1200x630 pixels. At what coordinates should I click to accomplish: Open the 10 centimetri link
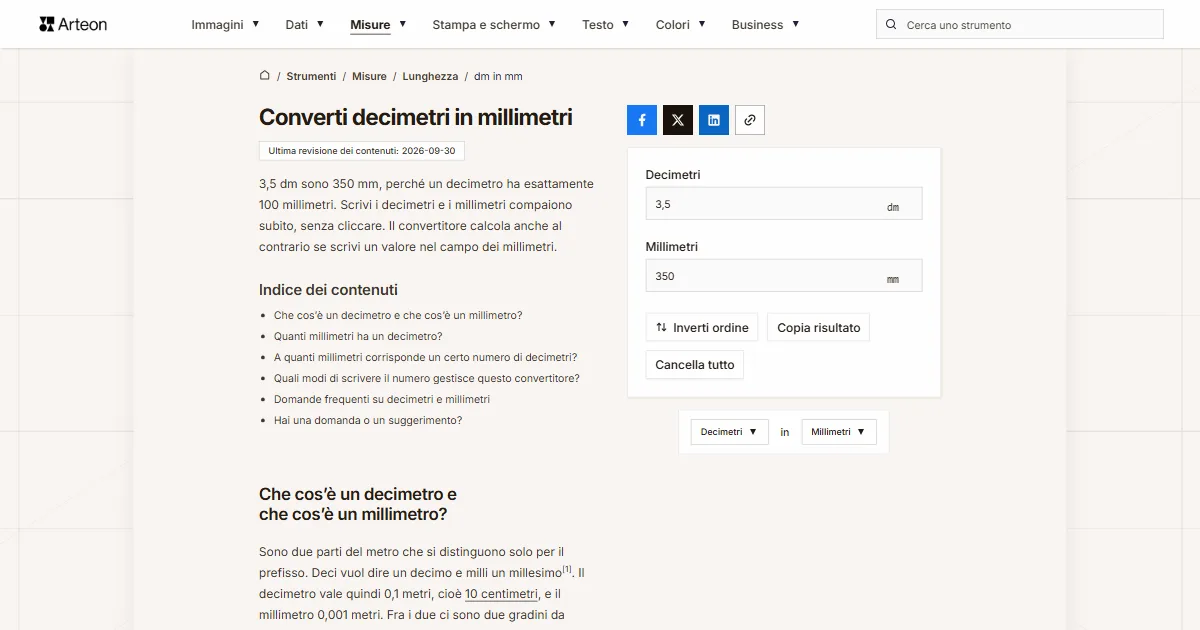click(501, 594)
